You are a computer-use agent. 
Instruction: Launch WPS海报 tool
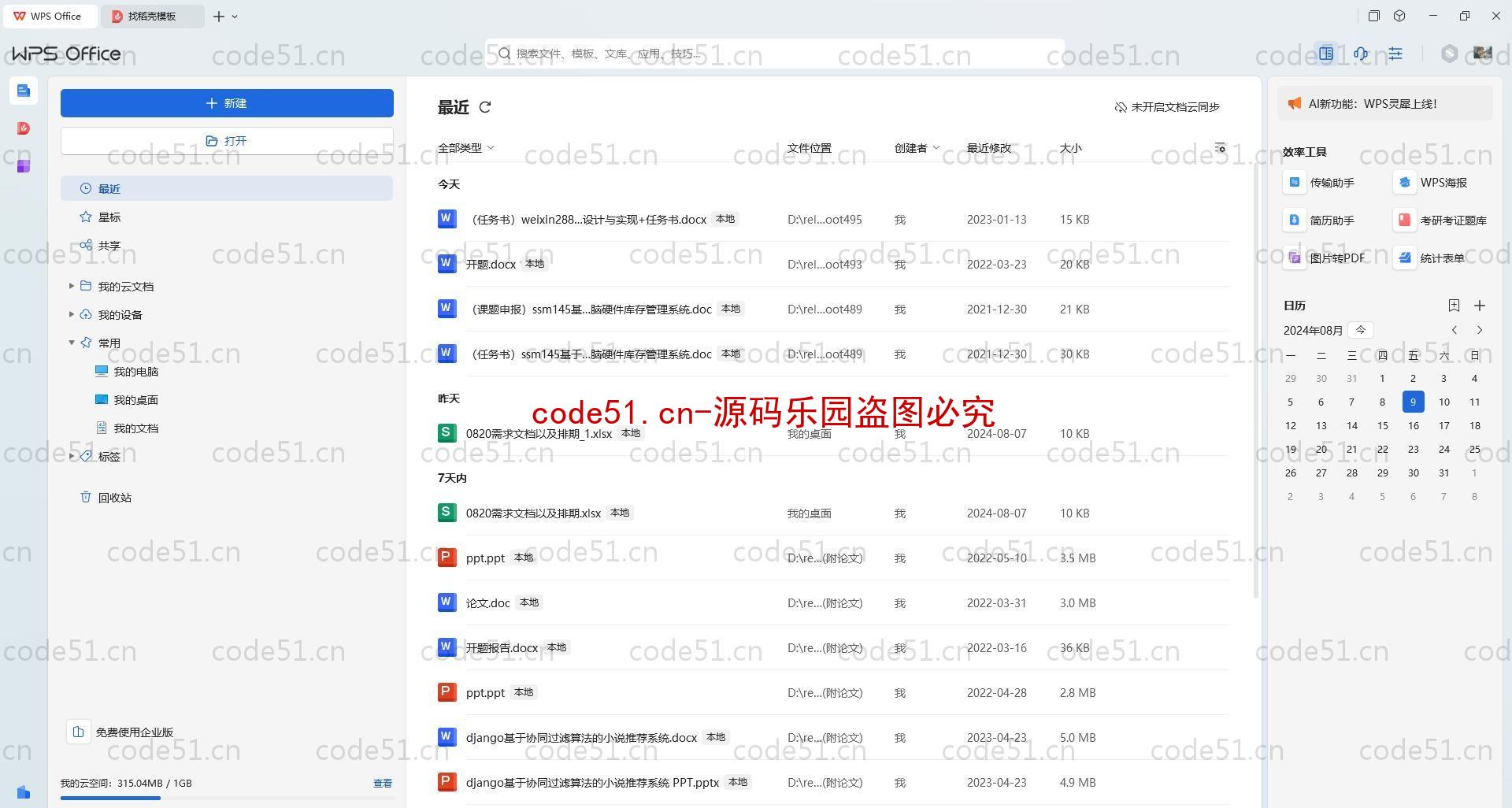click(1432, 183)
